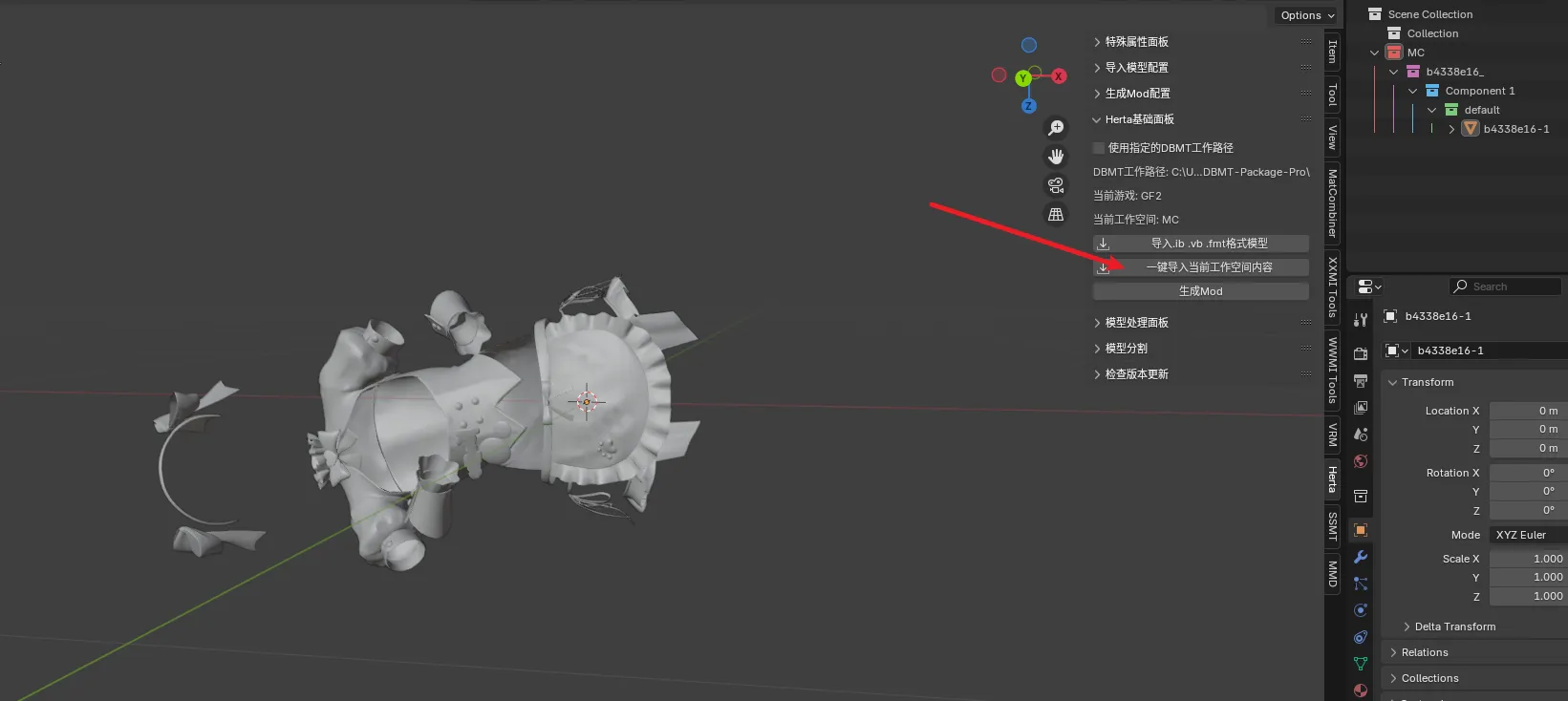Open the rotation Mode XYZ Euler dropdown

(1529, 535)
